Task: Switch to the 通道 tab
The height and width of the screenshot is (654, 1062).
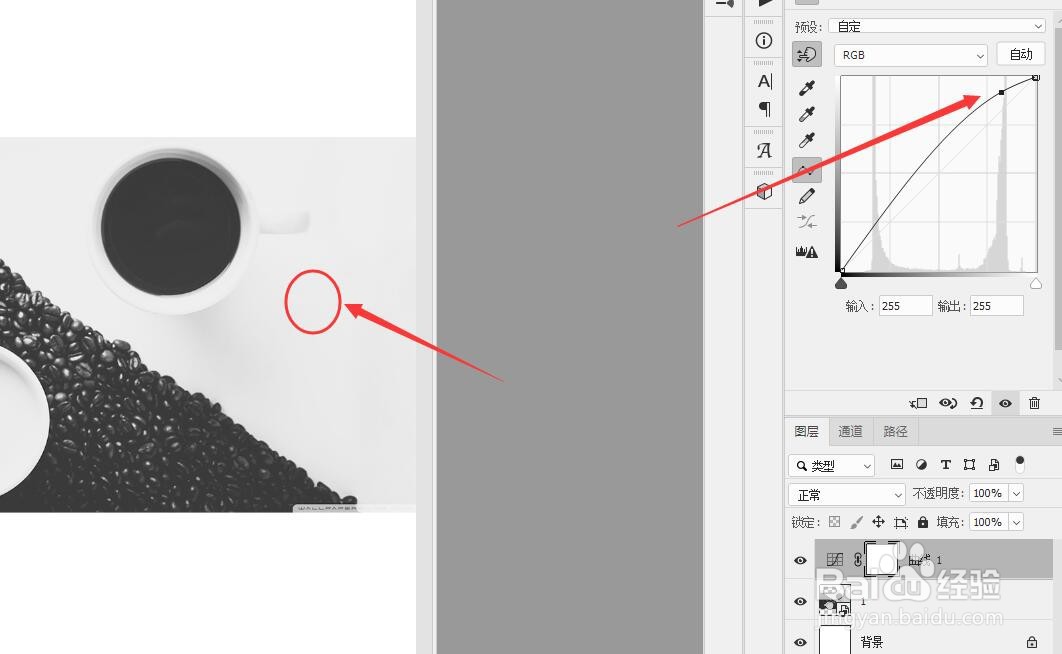Action: [x=850, y=431]
